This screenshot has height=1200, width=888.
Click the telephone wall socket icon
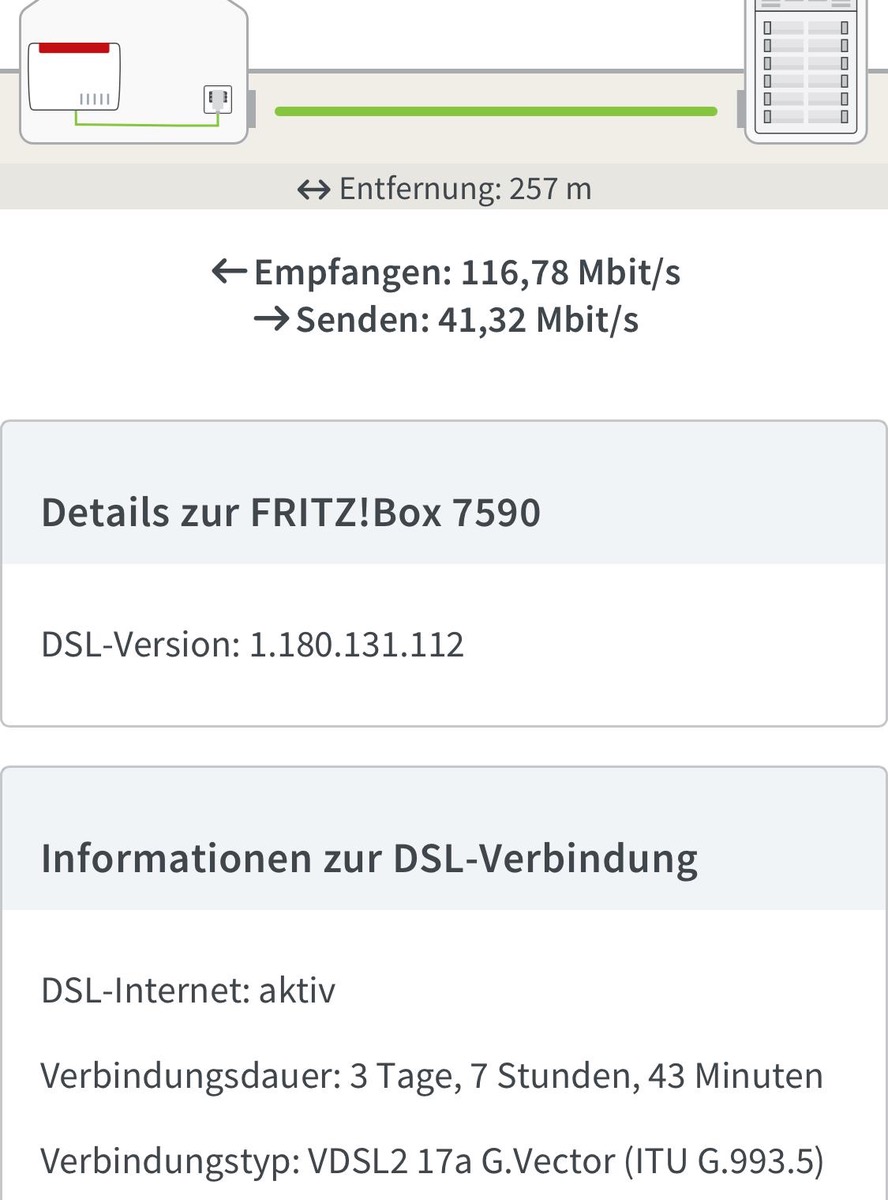point(217,100)
